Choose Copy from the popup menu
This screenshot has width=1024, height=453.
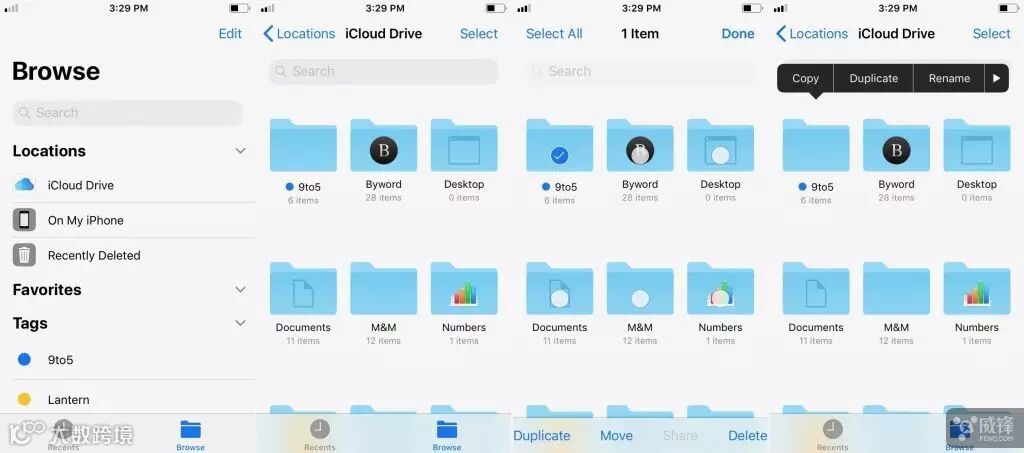click(x=805, y=78)
